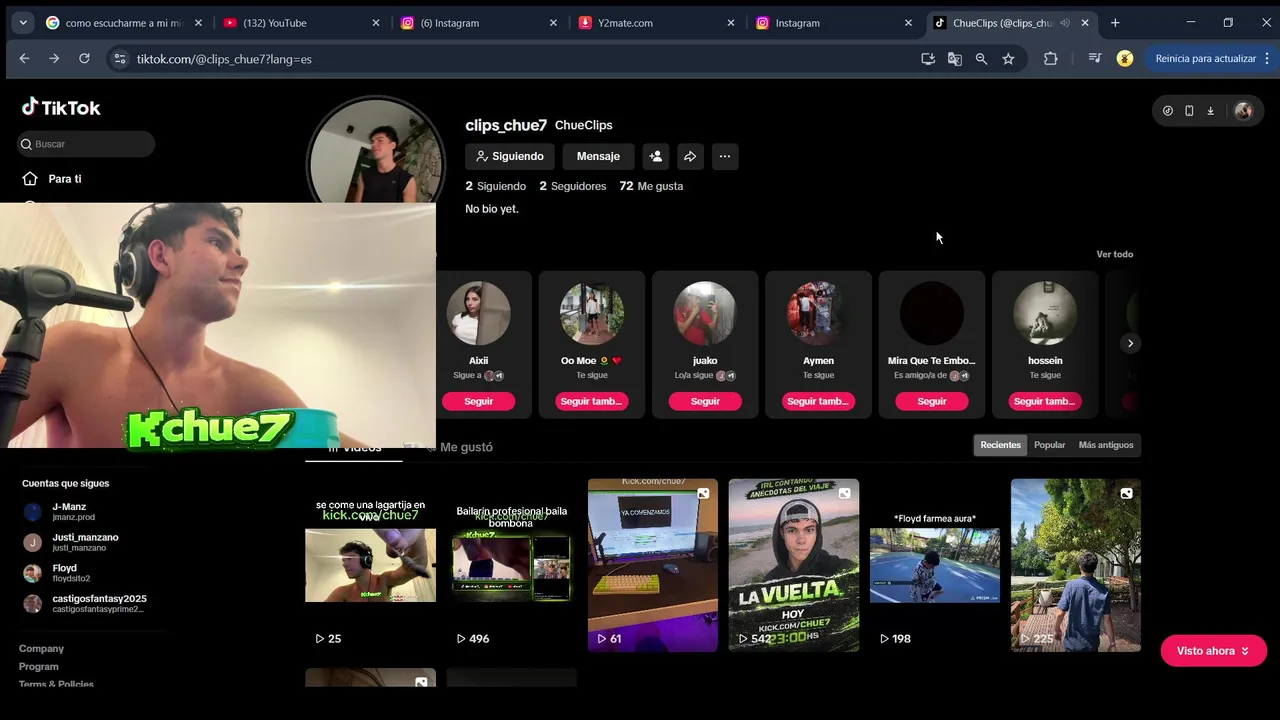
Task: Click the download app icon in top pill
Action: click(x=1210, y=111)
